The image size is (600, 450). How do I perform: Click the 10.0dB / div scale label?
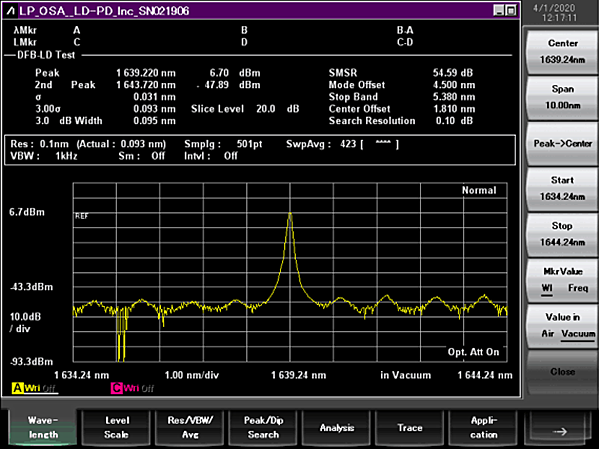click(25, 323)
